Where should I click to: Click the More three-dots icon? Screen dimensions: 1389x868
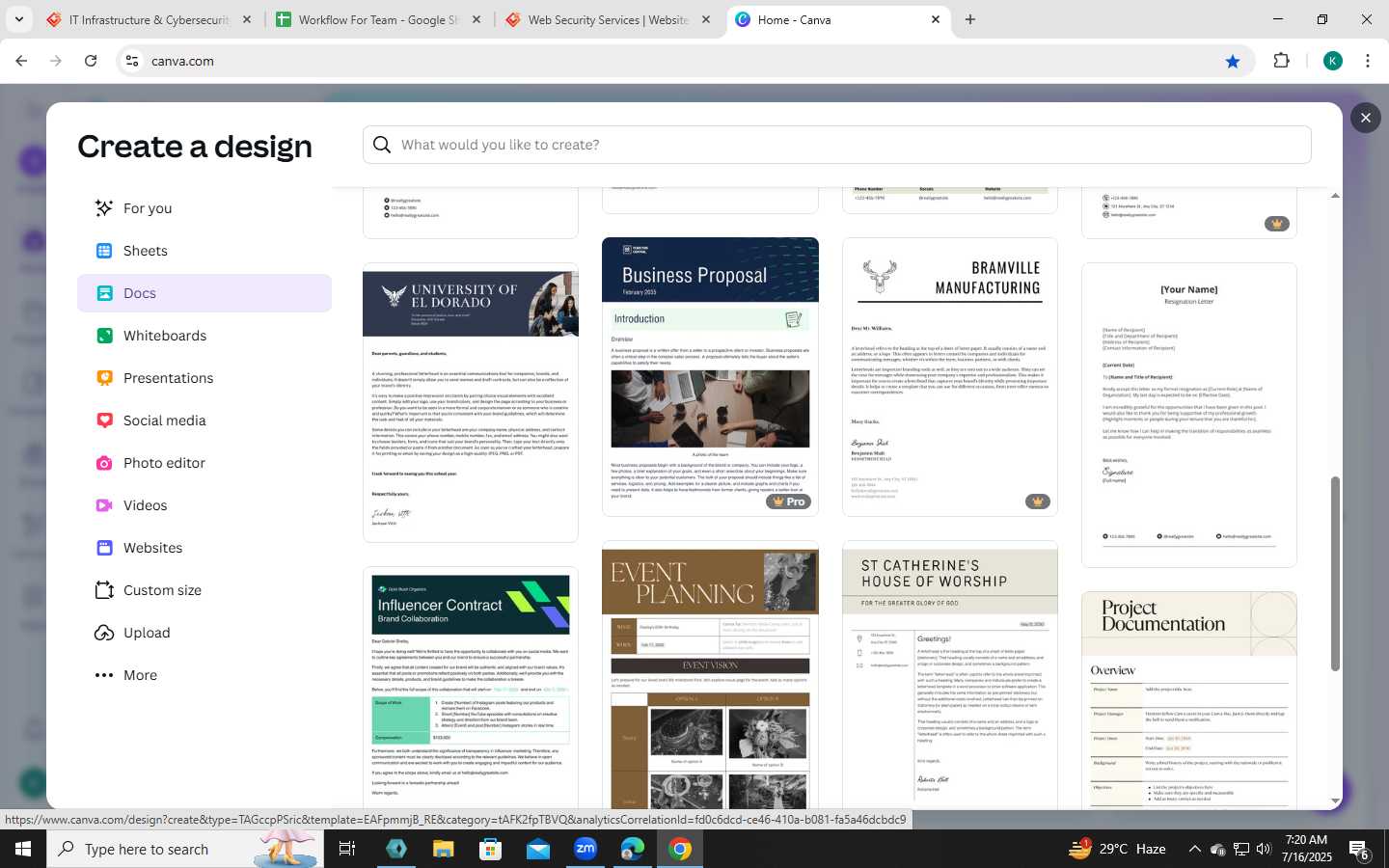click(104, 675)
